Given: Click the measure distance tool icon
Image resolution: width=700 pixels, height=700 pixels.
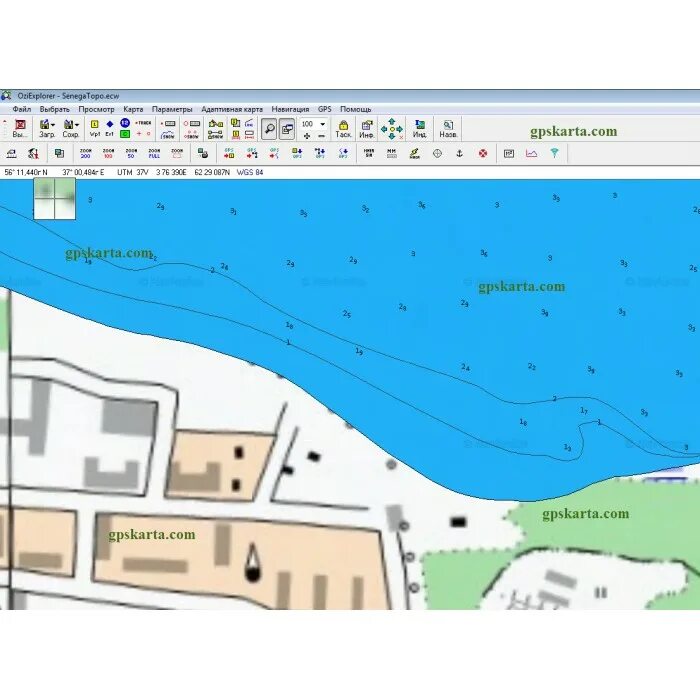Looking at the screenshot, I should [12, 154].
